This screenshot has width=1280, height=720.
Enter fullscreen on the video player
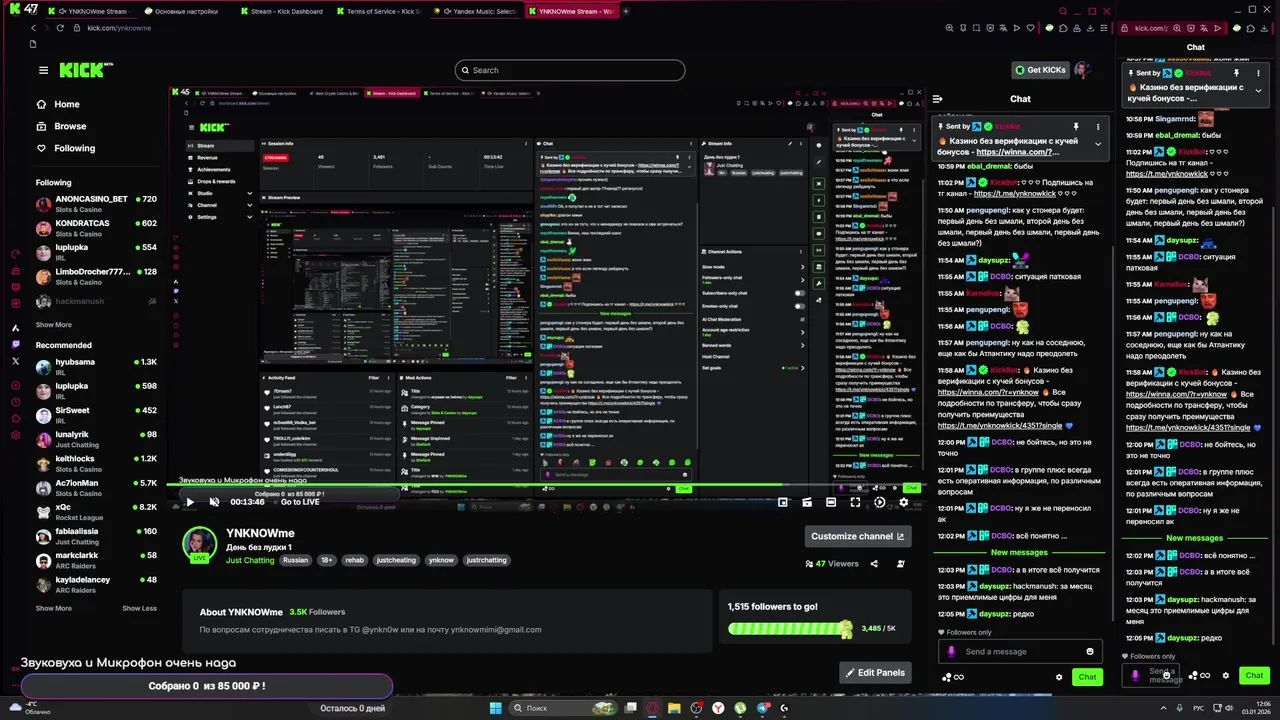click(855, 502)
